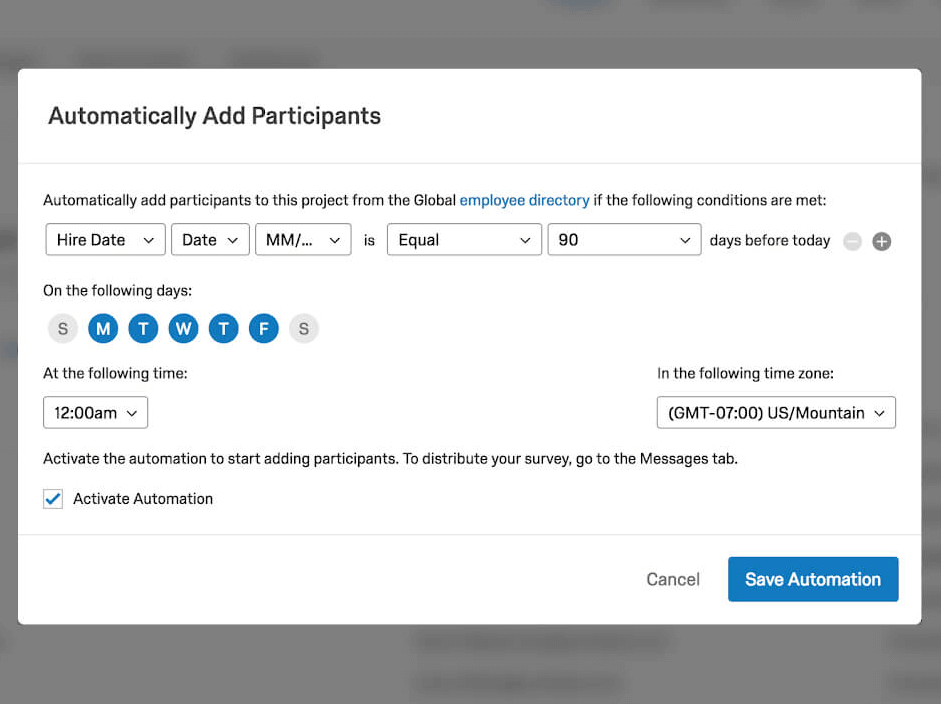Image resolution: width=941 pixels, height=704 pixels.
Task: Open the Date type dropdown
Action: click(210, 239)
